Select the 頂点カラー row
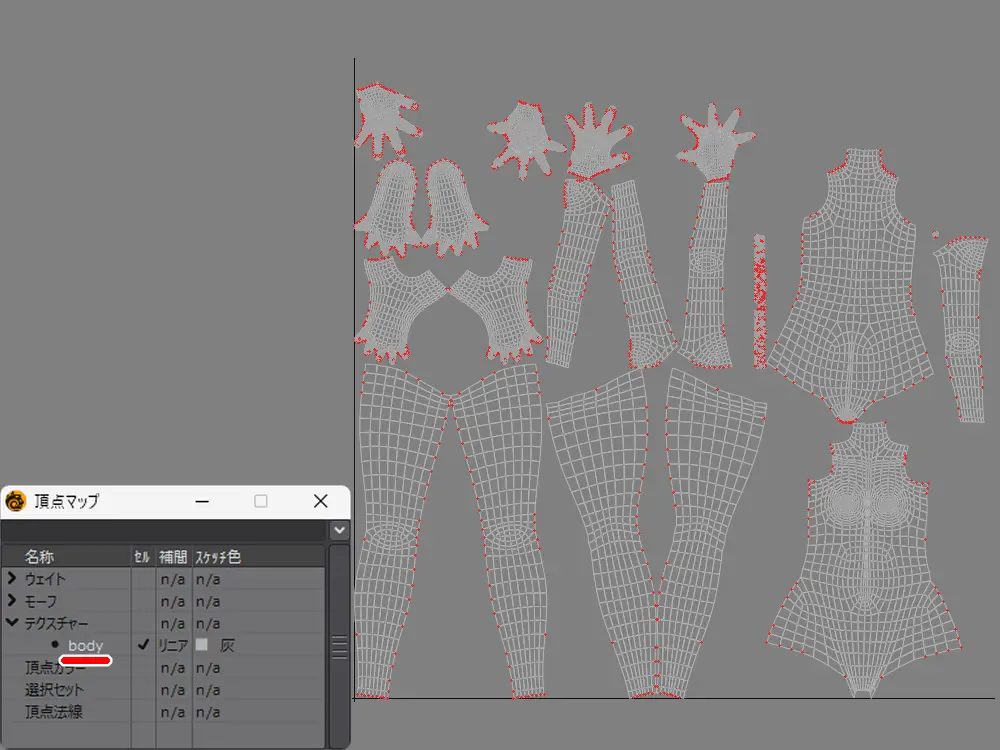Viewport: 1000px width, 750px height. 55,668
